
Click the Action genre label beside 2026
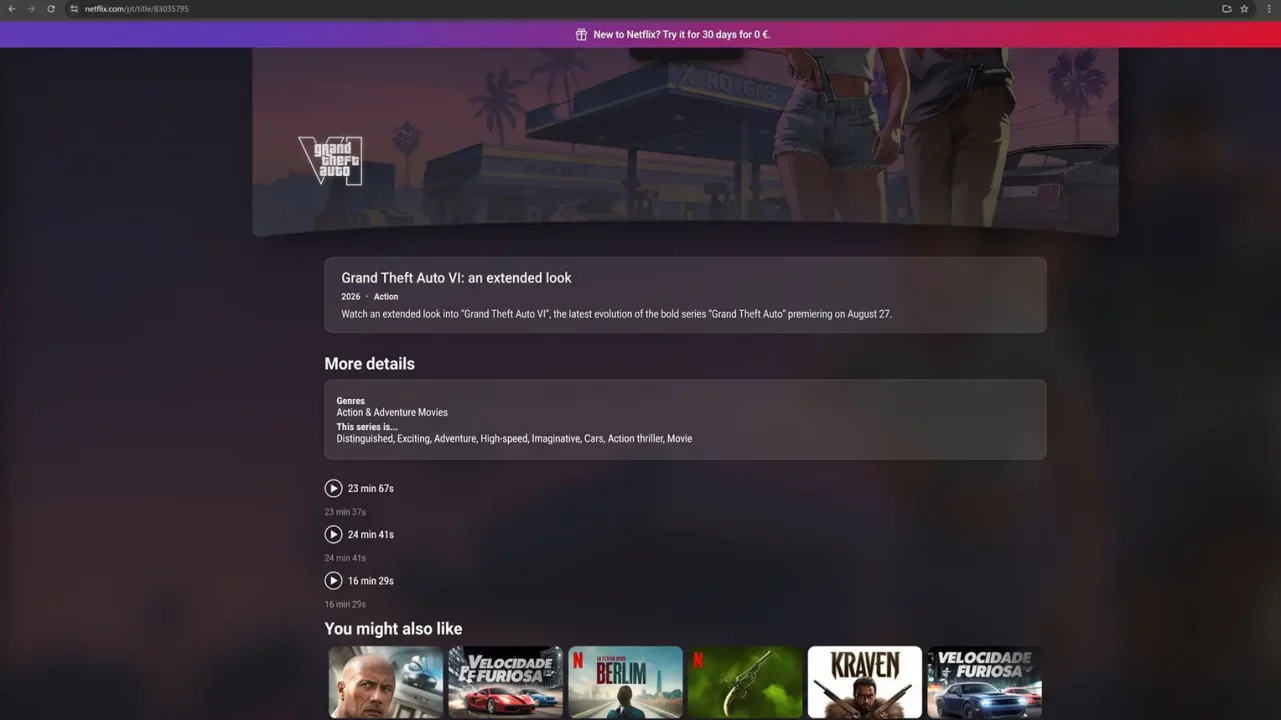pos(386,297)
